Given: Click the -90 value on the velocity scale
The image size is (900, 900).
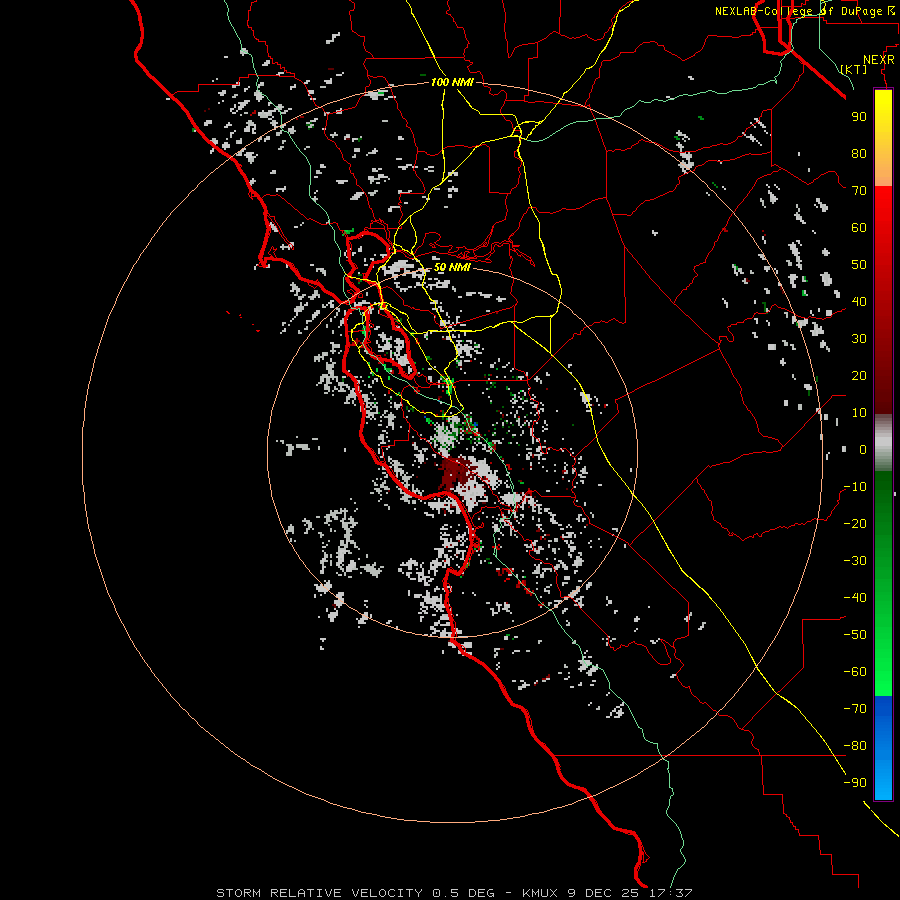Looking at the screenshot, I should pos(855,783).
